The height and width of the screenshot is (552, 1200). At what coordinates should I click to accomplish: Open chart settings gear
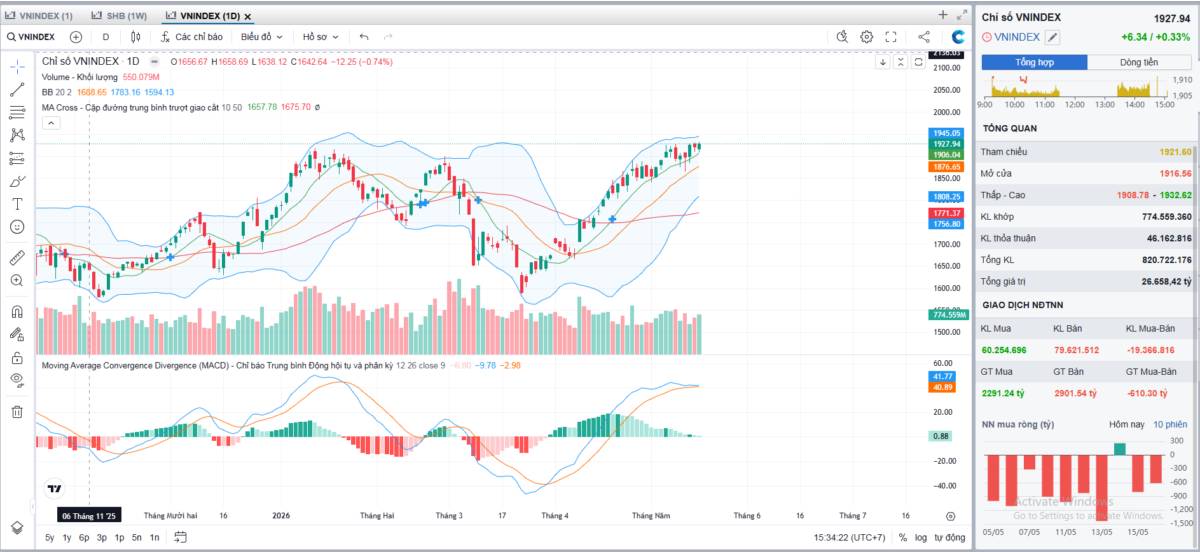pos(867,37)
